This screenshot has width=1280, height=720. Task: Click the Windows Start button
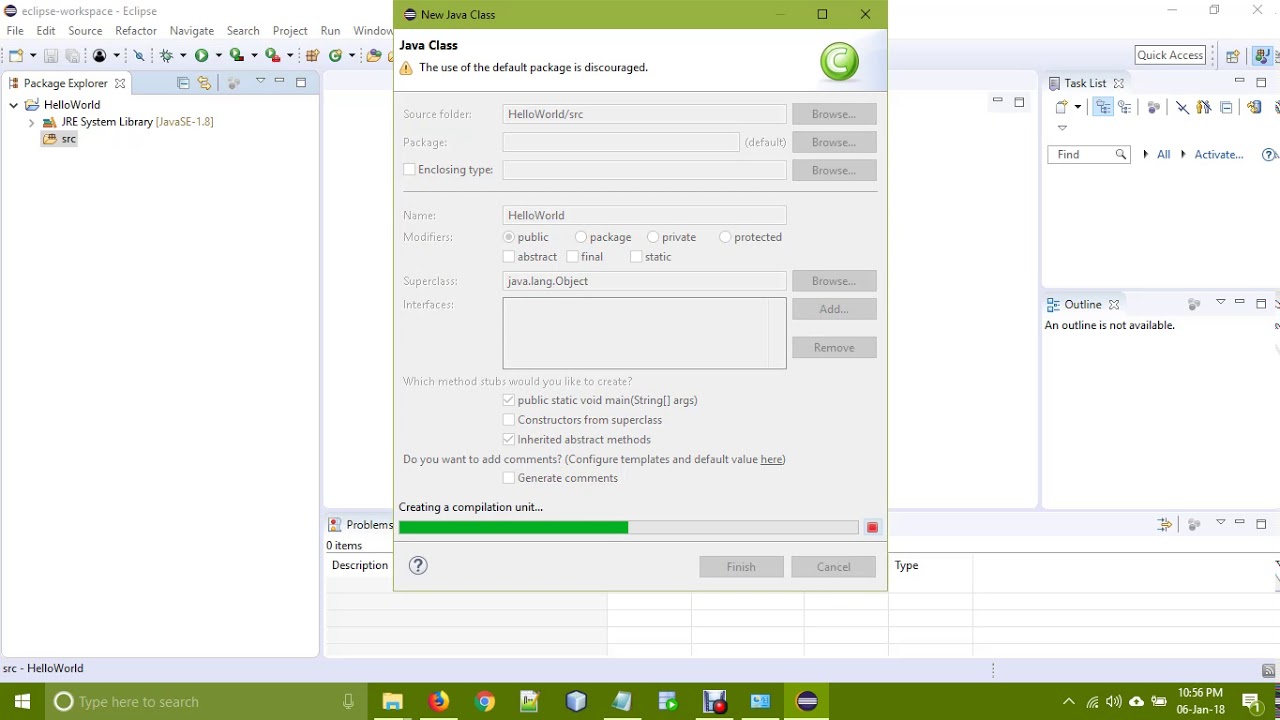coord(22,701)
